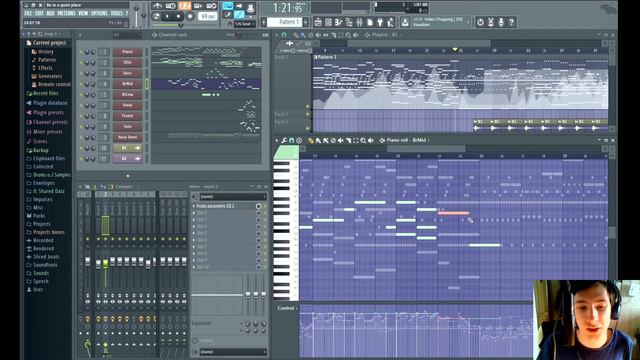The width and height of the screenshot is (640, 360).
Task: Open the channel rack view toolbar icon
Action: [328, 22]
